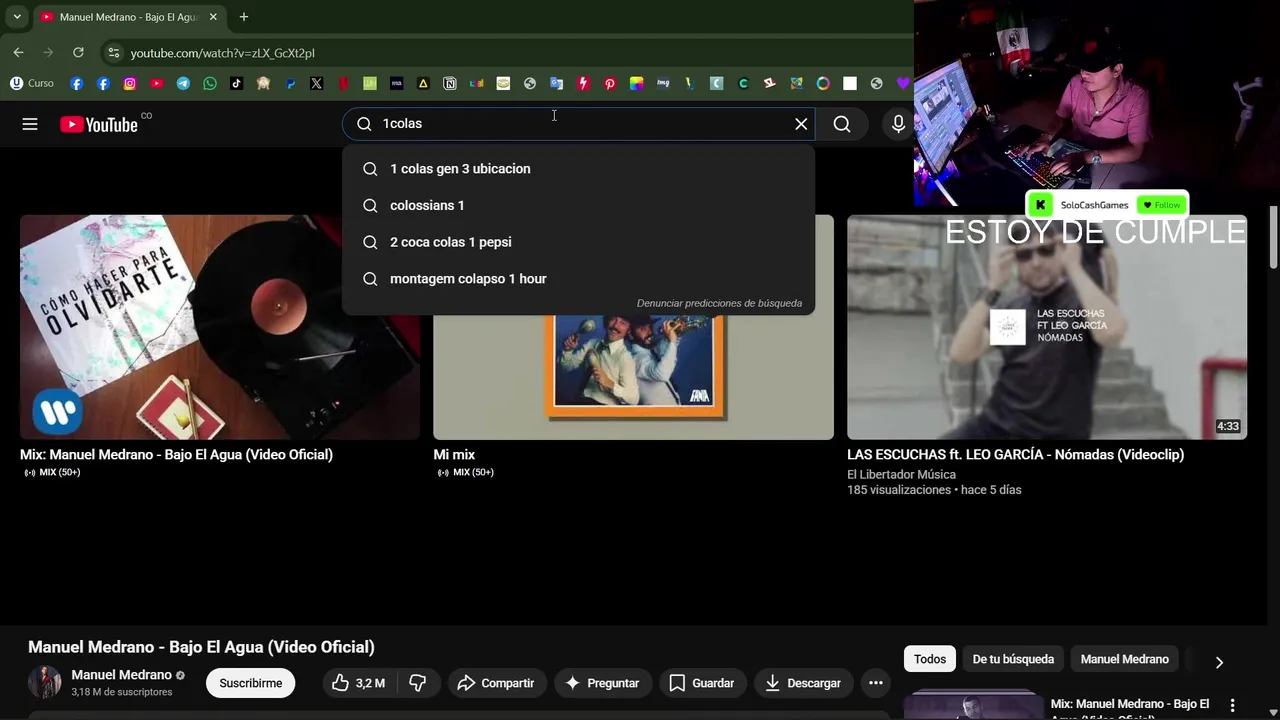1280x720 pixels.
Task: Click the Descargar download button
Action: point(803,683)
